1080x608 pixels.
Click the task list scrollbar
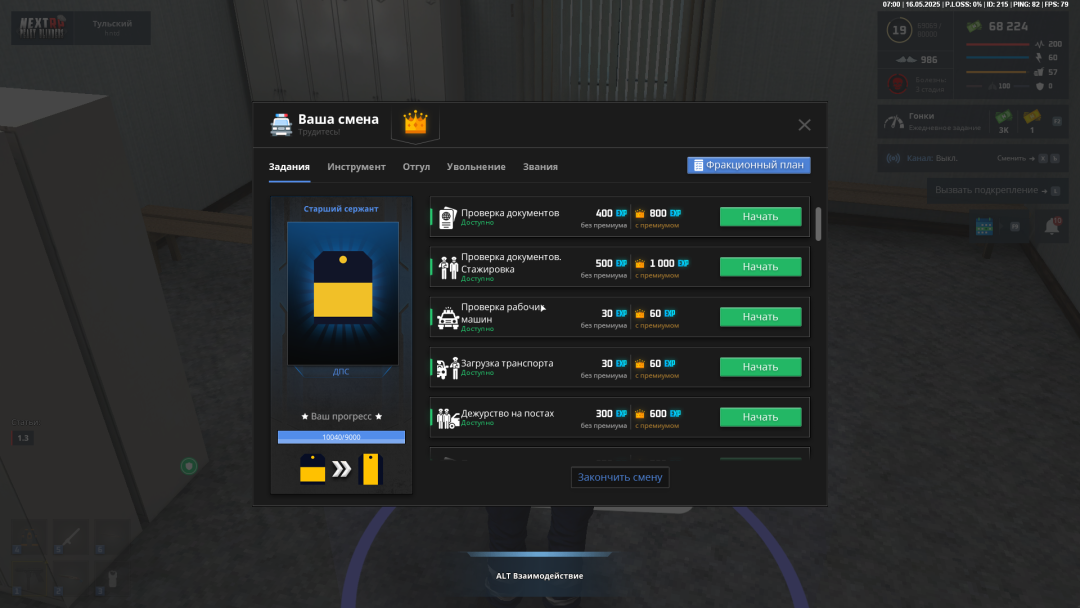tap(818, 224)
